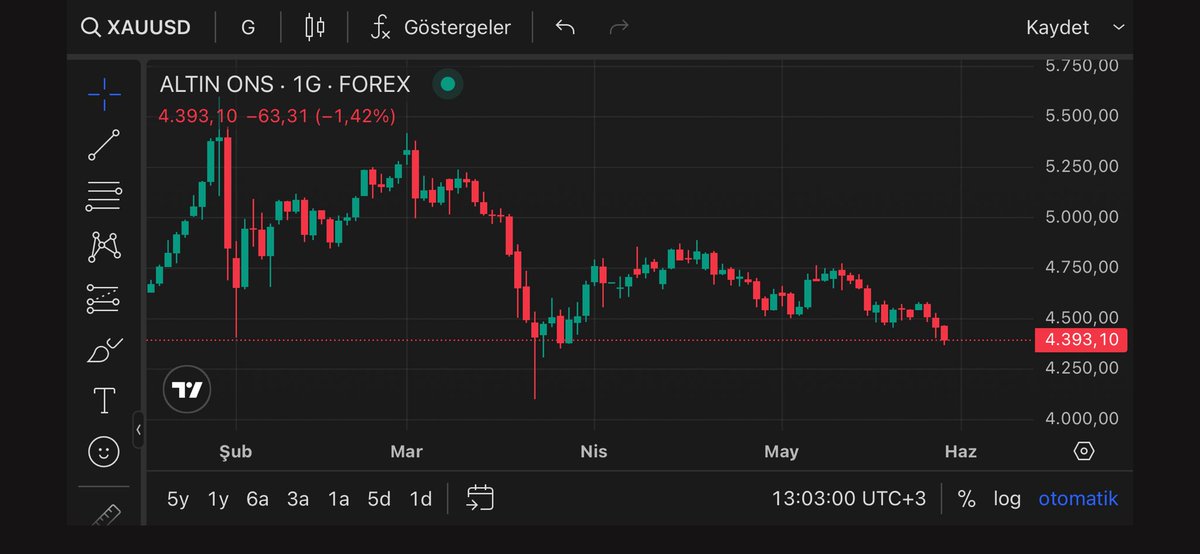Viewport: 1200px width, 554px height.
Task: Select the brush drawing tool
Action: 104,350
